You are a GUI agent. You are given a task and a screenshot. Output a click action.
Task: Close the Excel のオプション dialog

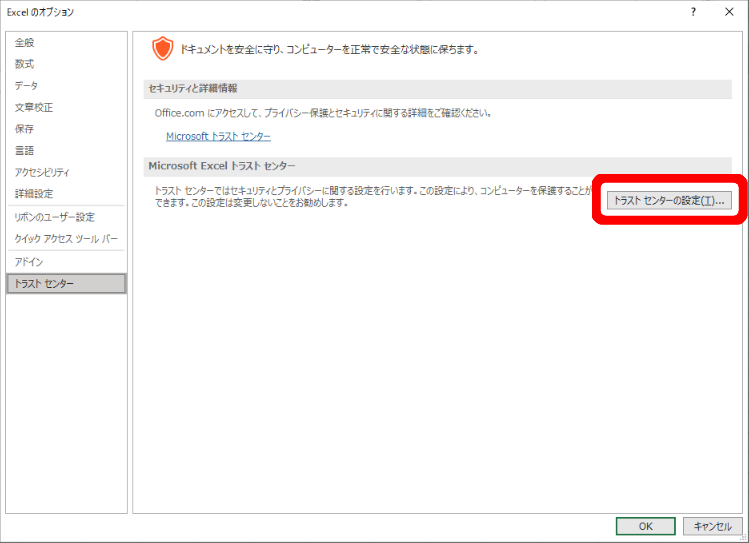click(x=728, y=12)
